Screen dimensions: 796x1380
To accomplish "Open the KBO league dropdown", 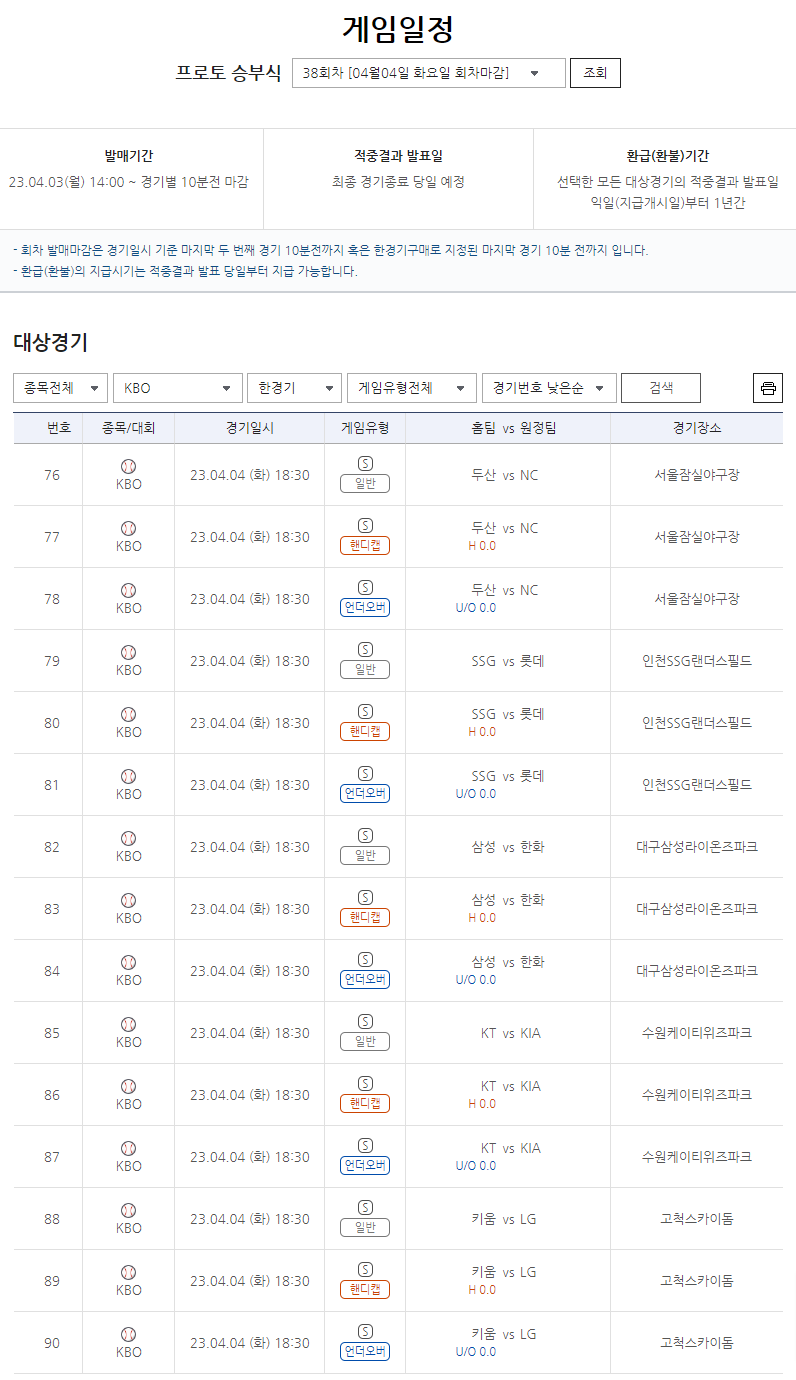I will point(177,388).
